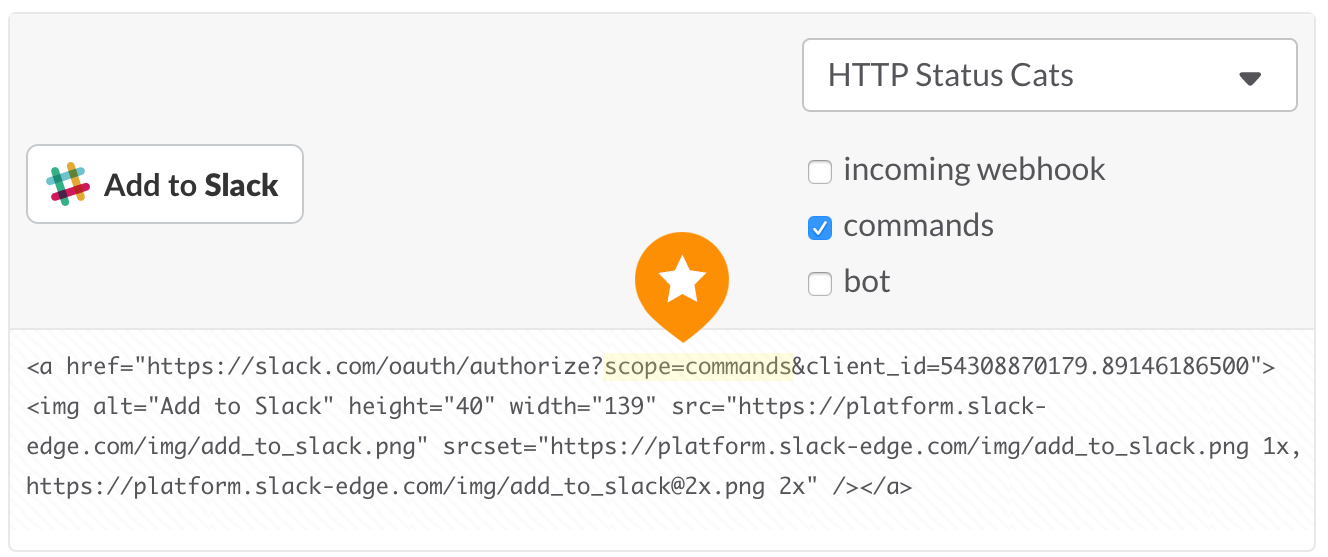Uncheck the commands checkbox
This screenshot has width=1328, height=557.
coord(820,228)
